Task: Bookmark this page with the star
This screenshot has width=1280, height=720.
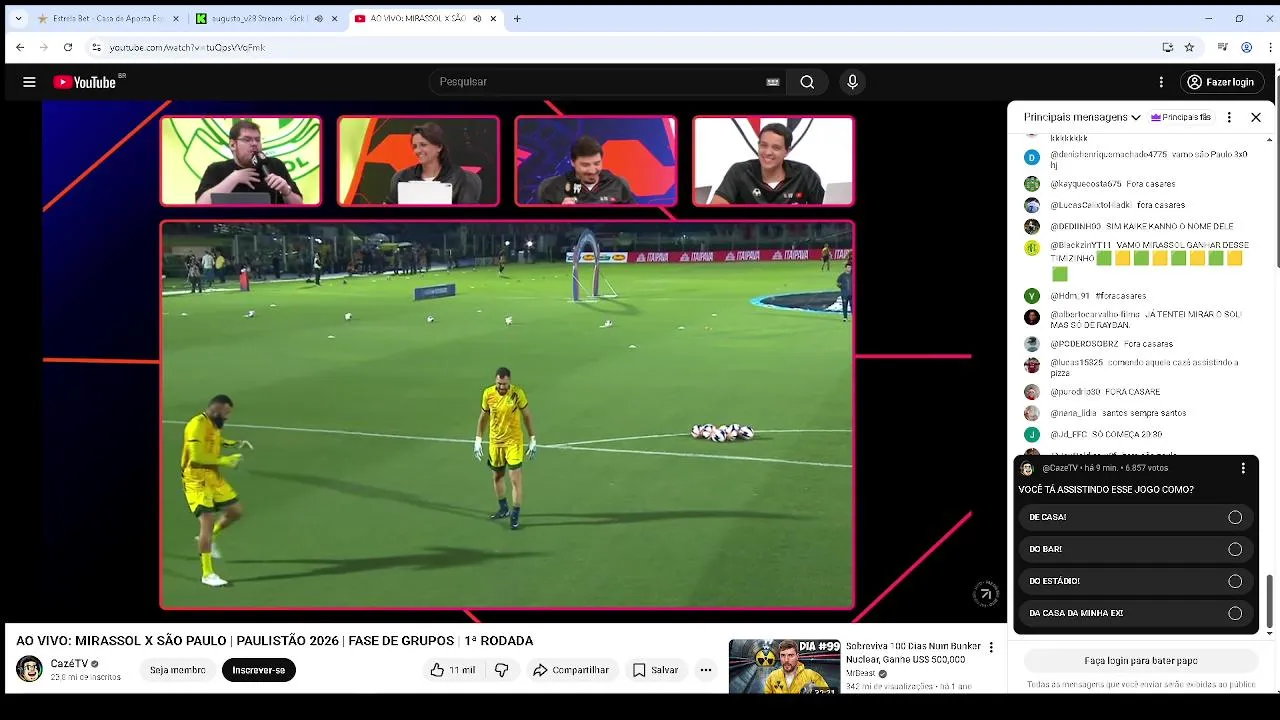Action: (1189, 47)
